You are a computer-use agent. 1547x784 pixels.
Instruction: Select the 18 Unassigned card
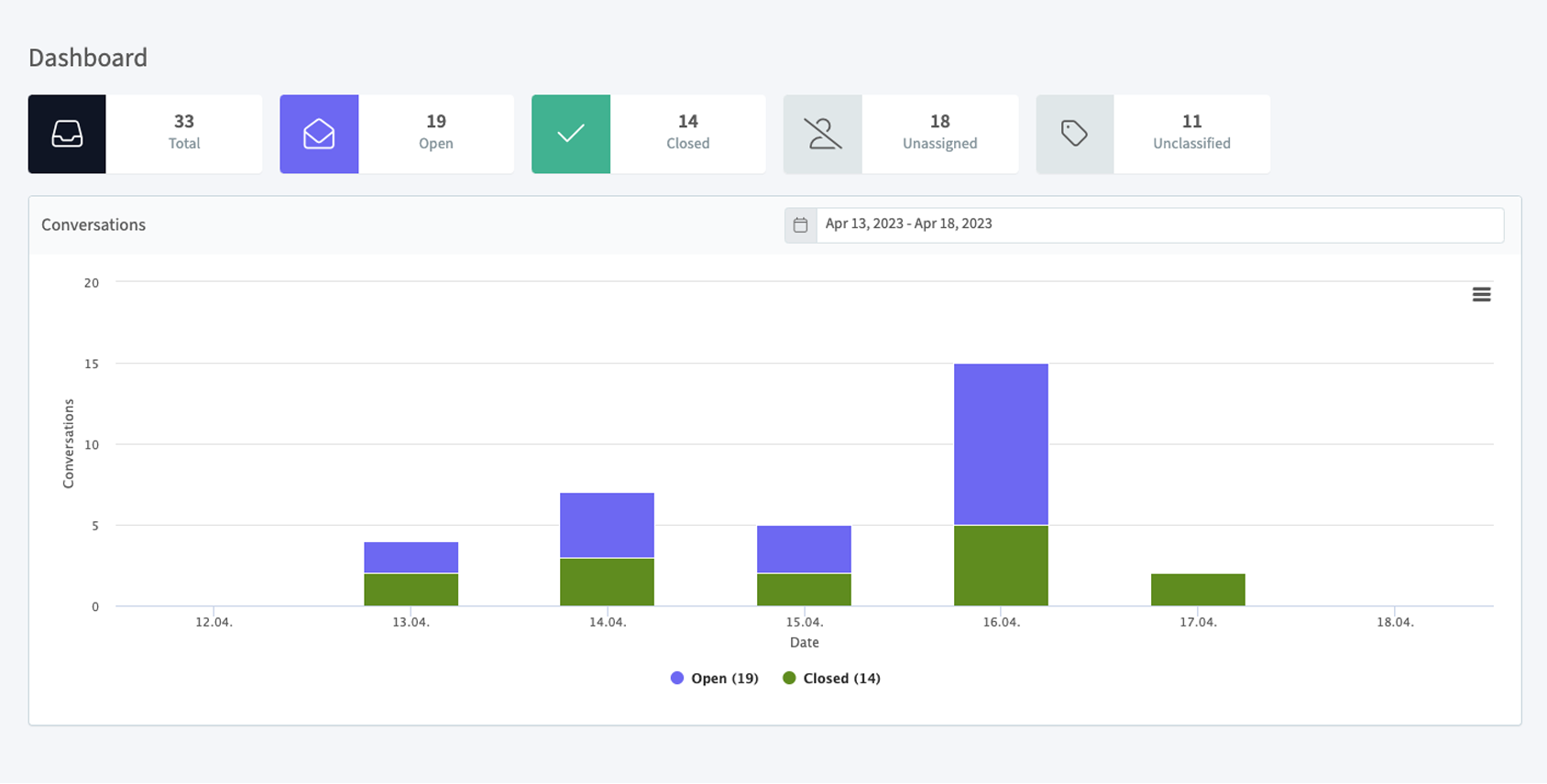(940, 134)
